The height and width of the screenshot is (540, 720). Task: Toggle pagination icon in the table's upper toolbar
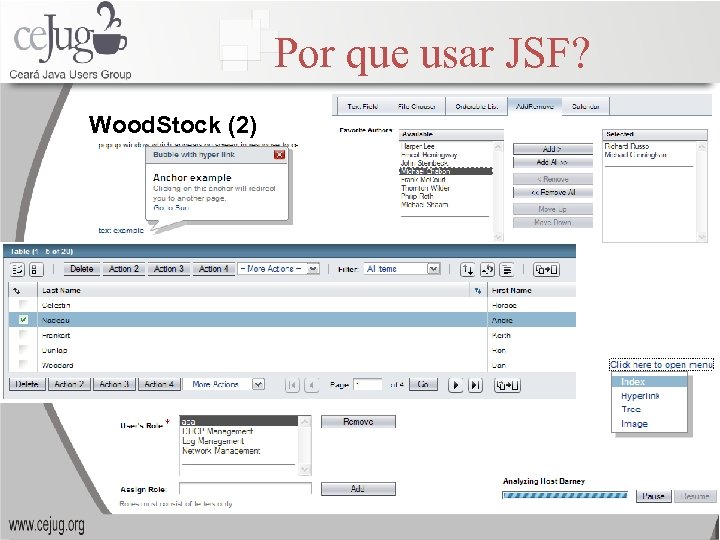(546, 270)
